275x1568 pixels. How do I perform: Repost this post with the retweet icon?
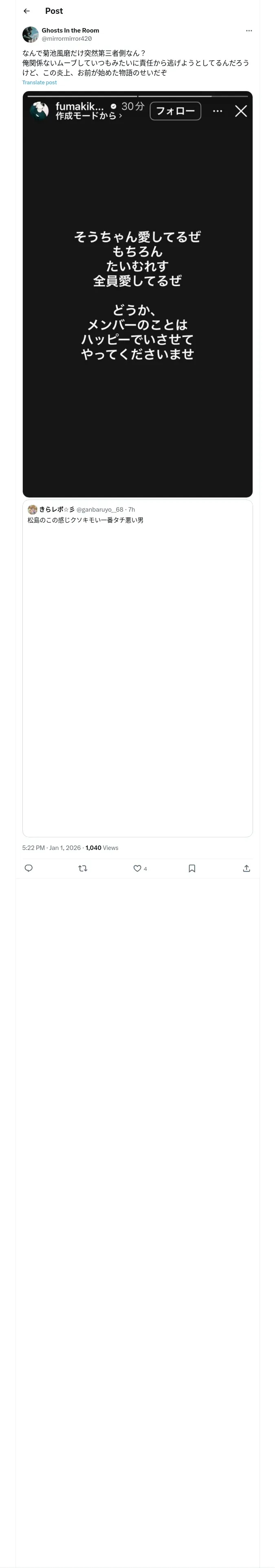[x=83, y=868]
